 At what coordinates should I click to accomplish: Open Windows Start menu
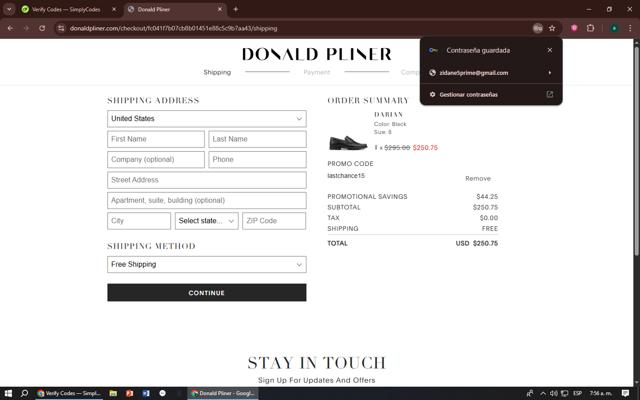[8, 393]
